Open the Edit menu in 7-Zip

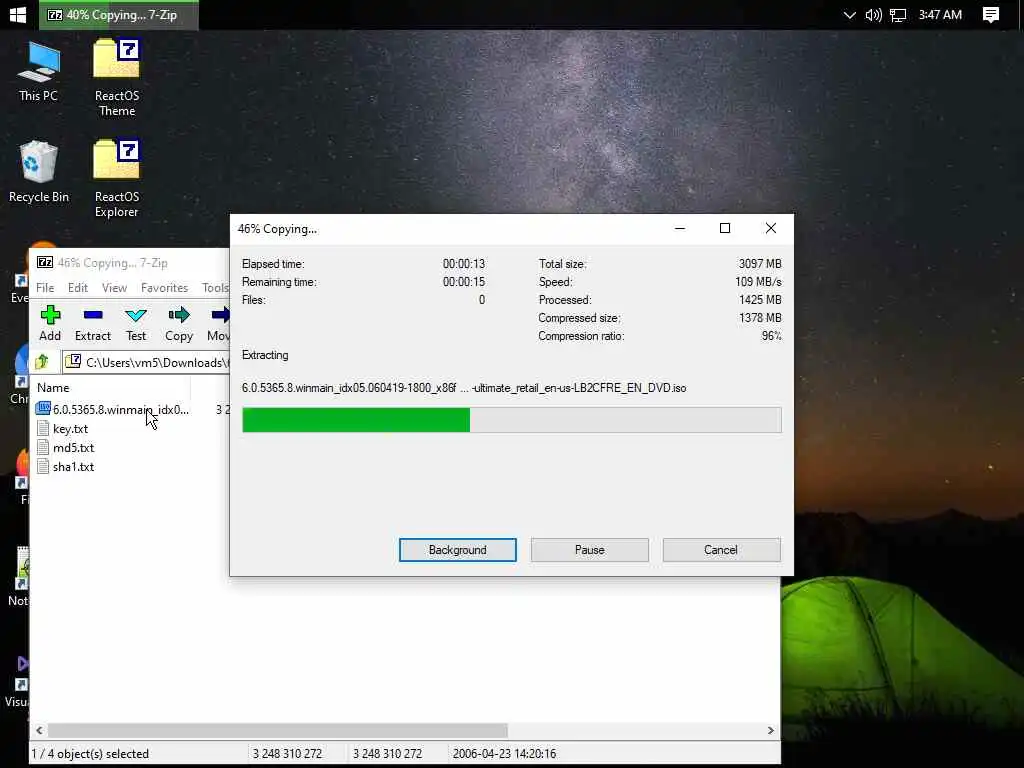pyautogui.click(x=78, y=287)
